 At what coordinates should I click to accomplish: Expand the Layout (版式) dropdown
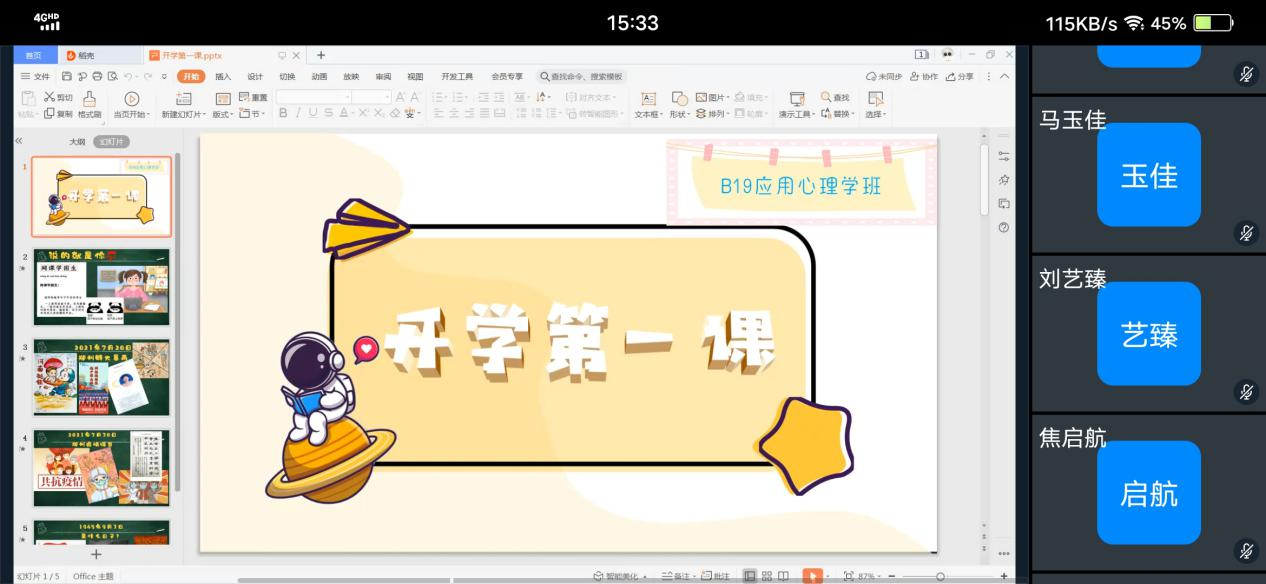[x=224, y=114]
